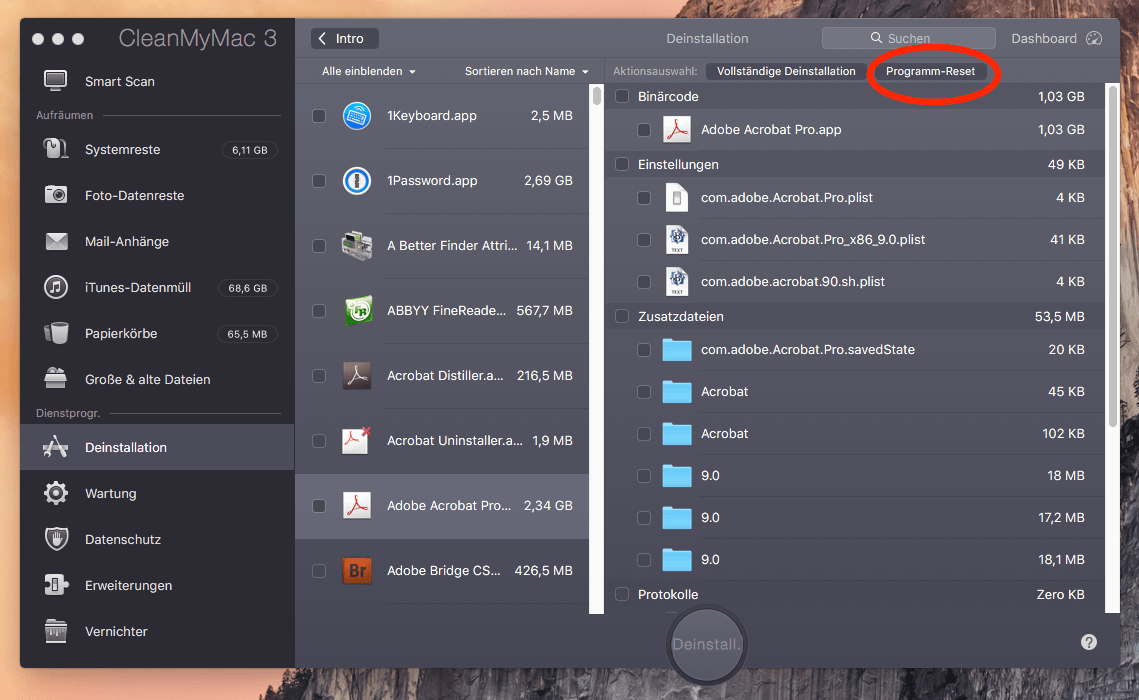Image resolution: width=1139 pixels, height=700 pixels.
Task: Tick the 9.0 folder 17,2 MB checkbox
Action: tap(644, 518)
